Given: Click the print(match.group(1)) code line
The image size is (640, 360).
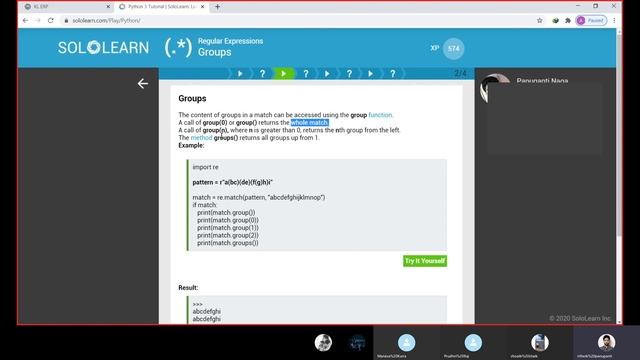Looking at the screenshot, I should [x=228, y=228].
